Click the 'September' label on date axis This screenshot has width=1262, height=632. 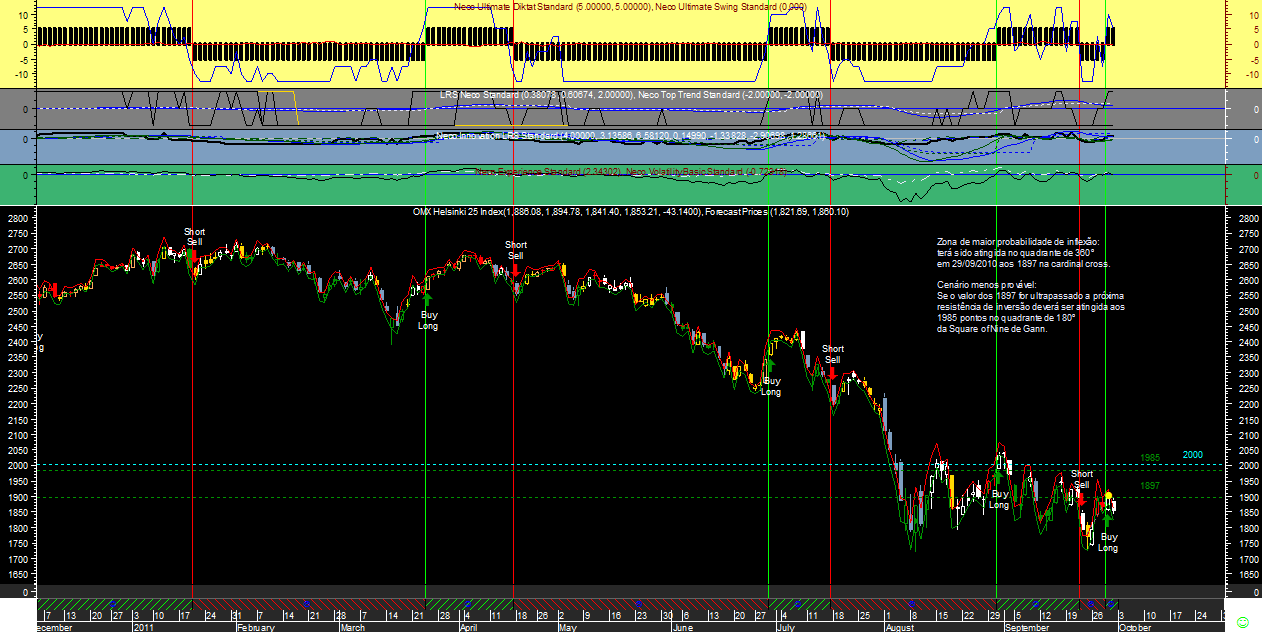1026,627
